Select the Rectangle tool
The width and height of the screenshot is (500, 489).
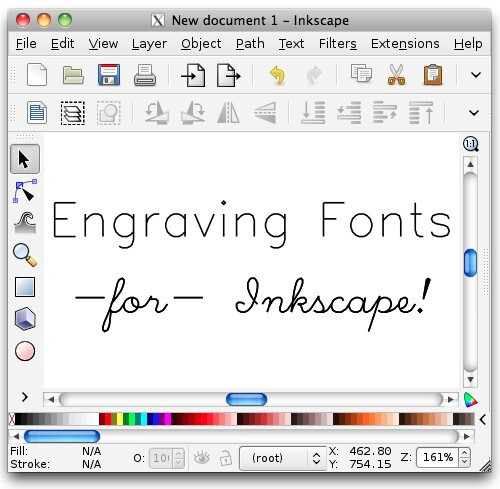(25, 287)
